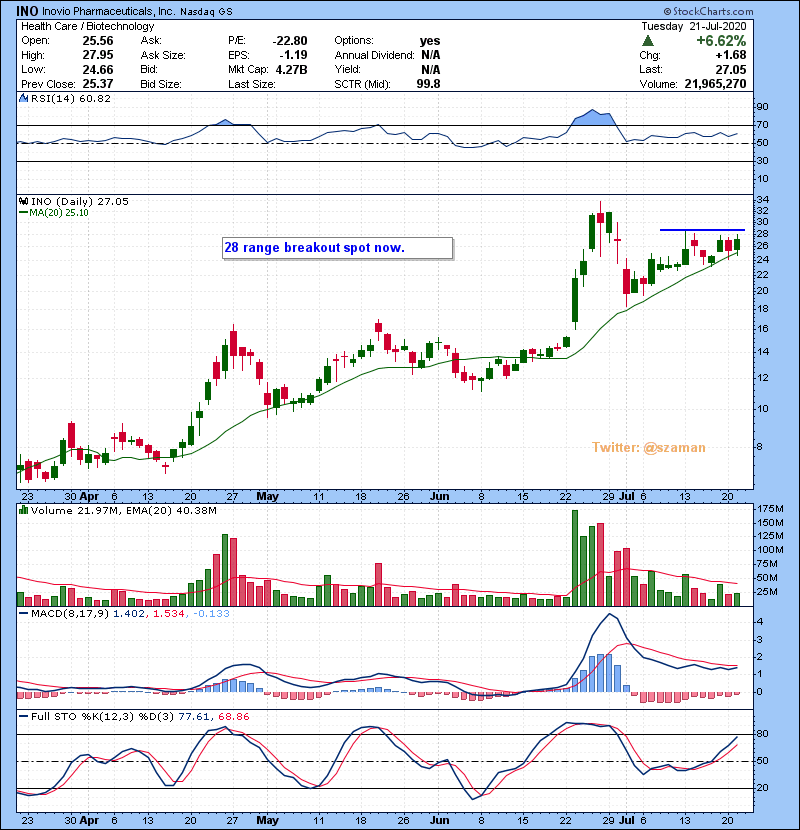Click the Ask Size label
The height and width of the screenshot is (830, 800).
[163, 55]
